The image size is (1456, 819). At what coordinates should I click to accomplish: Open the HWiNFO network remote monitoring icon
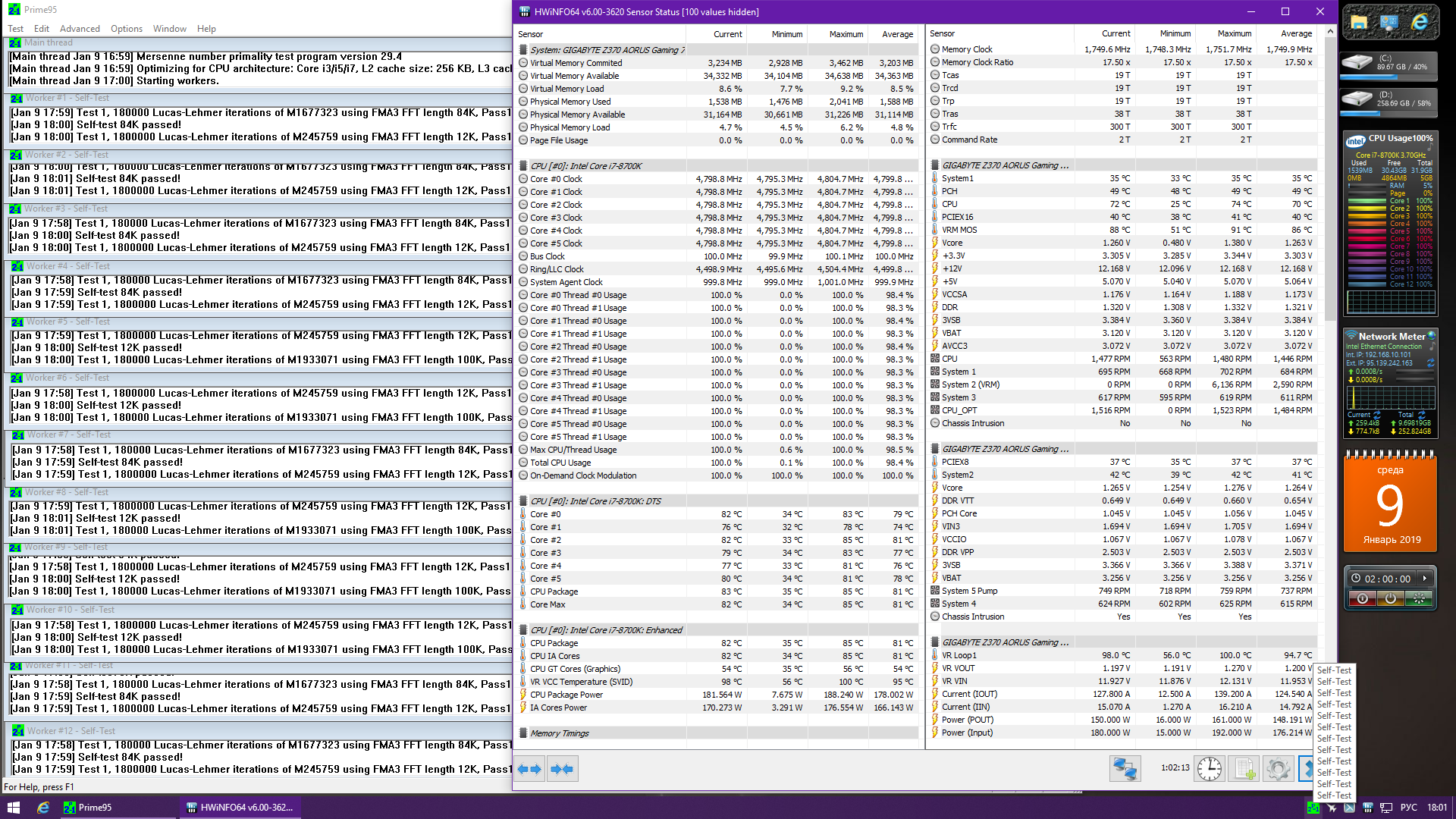click(x=1125, y=769)
